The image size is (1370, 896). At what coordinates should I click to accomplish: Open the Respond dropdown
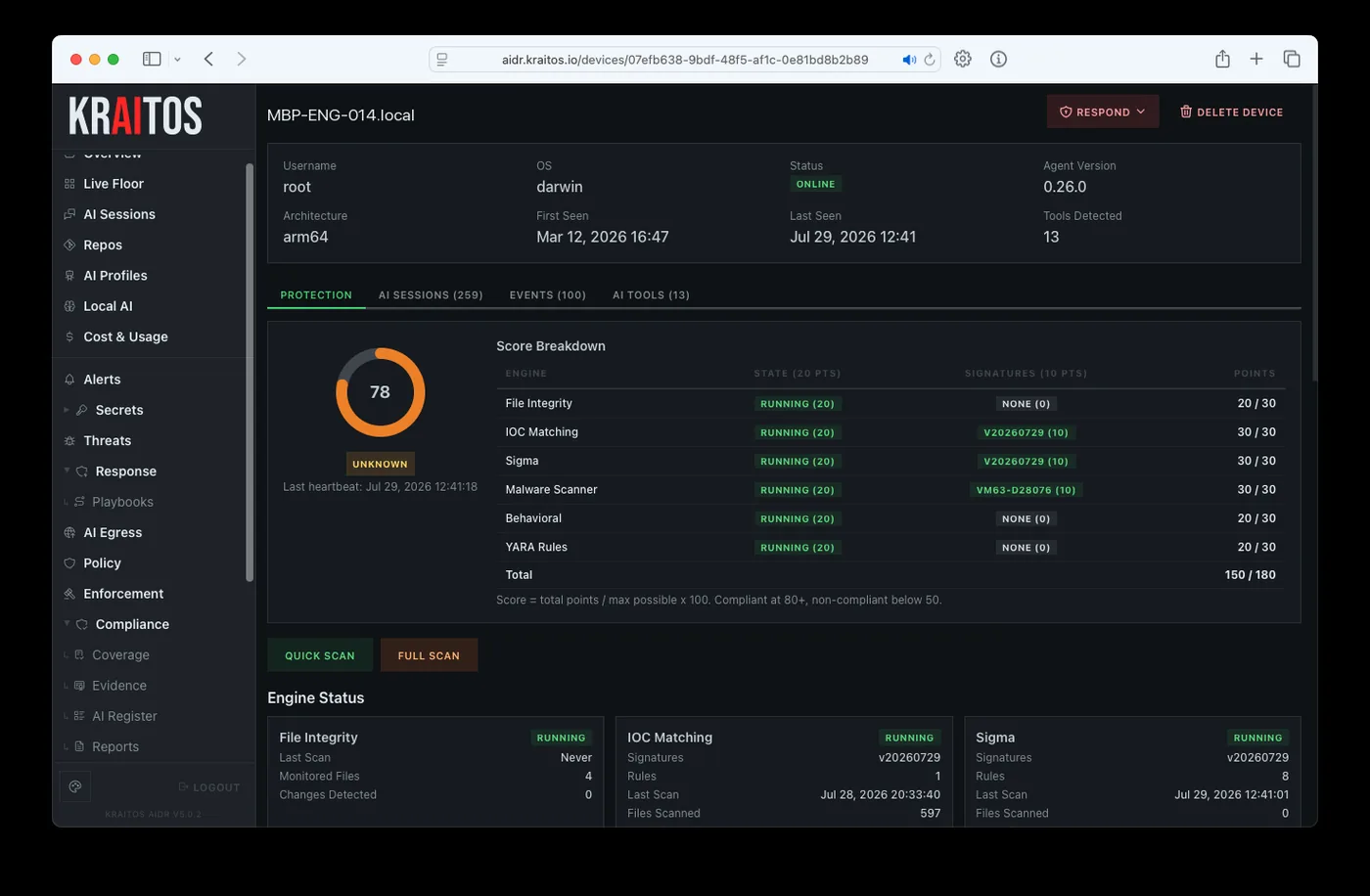(1103, 112)
